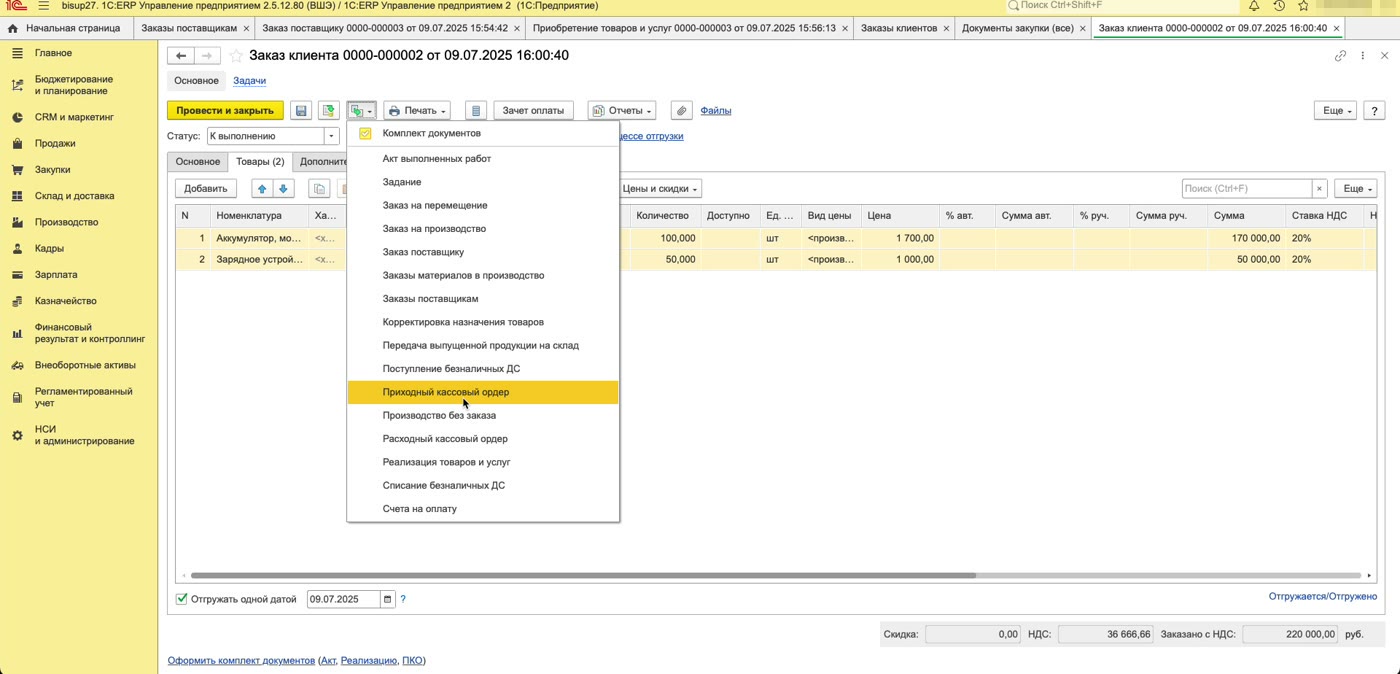Screen dimensions: 1400x674
Task: Click the Добавить button
Action: coord(206,188)
